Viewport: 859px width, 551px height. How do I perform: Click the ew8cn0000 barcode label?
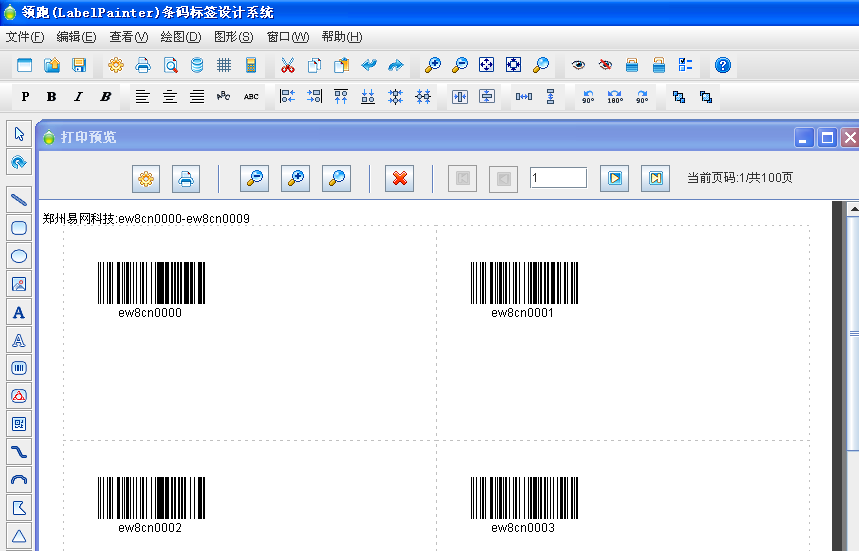coord(151,290)
